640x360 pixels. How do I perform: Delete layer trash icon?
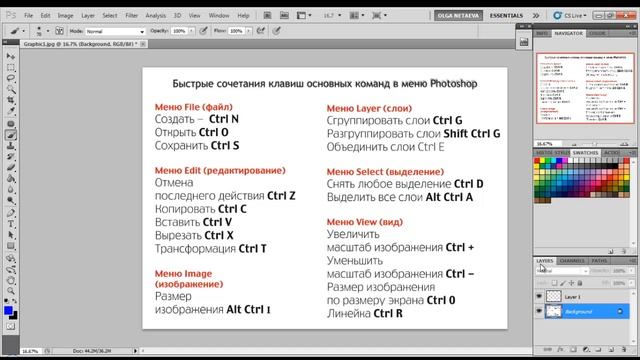(x=624, y=350)
